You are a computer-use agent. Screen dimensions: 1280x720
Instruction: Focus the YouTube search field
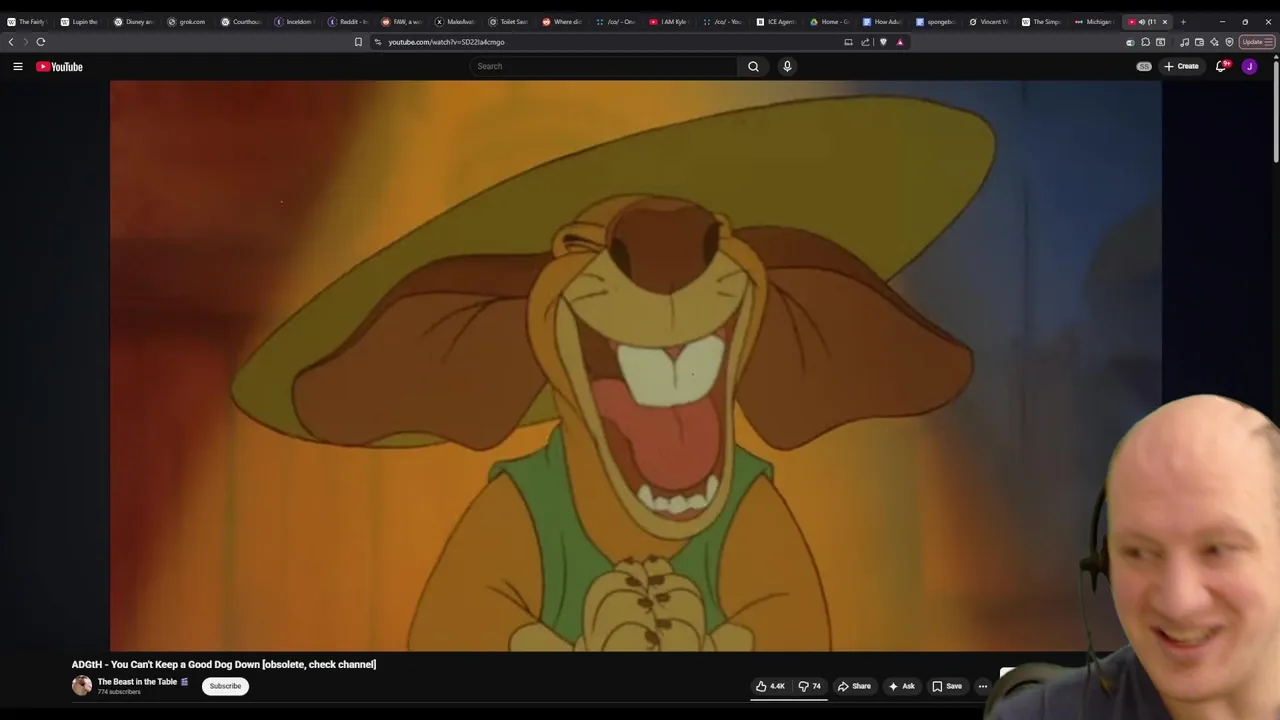pos(603,66)
